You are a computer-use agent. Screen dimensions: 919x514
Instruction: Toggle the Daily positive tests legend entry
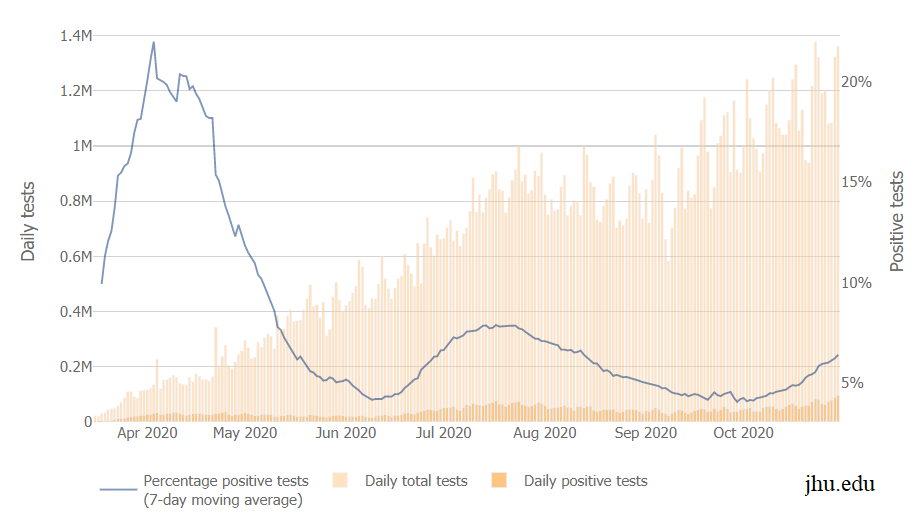585,481
